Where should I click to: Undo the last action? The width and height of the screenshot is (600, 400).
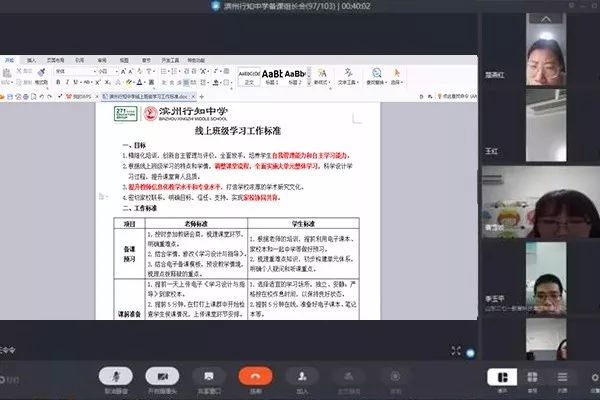point(41,97)
